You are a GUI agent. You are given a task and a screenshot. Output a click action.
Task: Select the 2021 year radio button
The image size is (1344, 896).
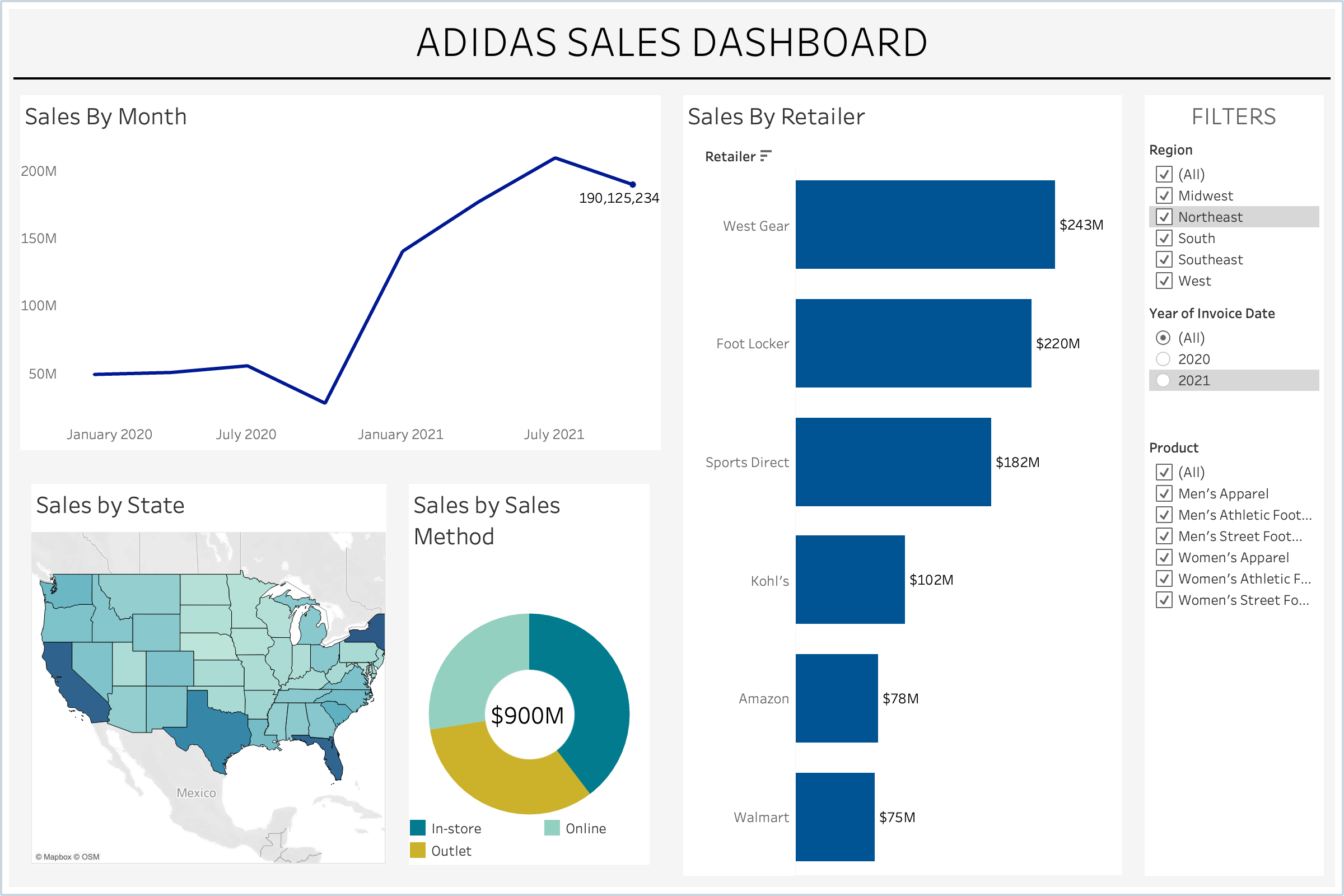pos(1163,381)
